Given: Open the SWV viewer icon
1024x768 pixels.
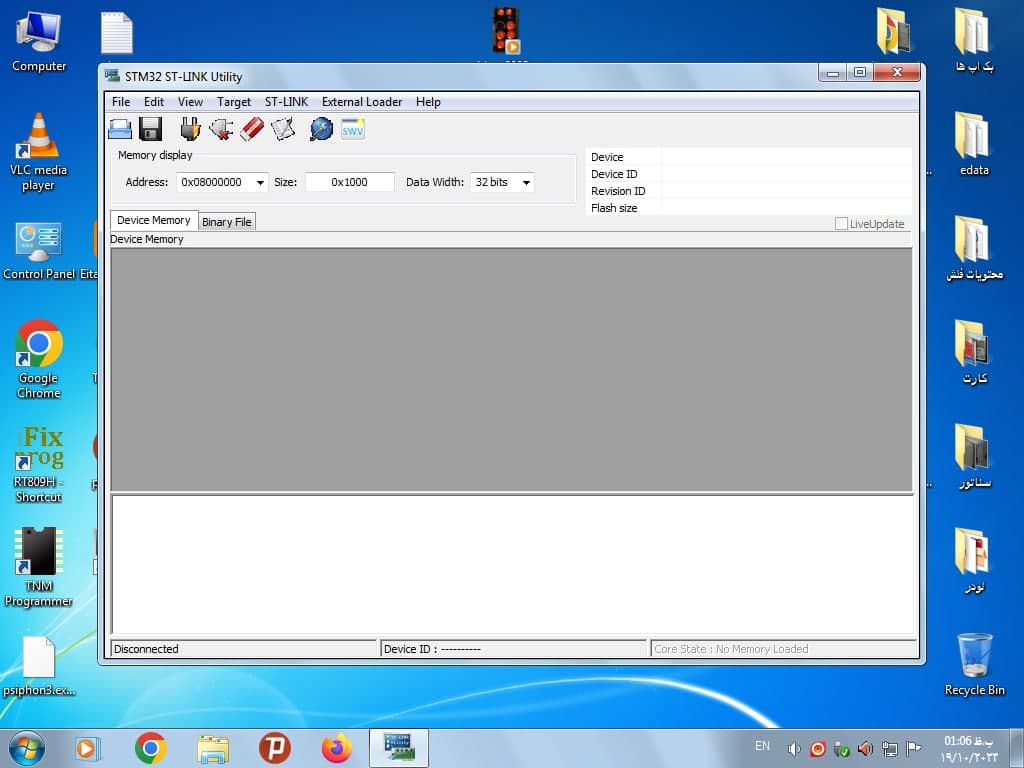Looking at the screenshot, I should 353,129.
